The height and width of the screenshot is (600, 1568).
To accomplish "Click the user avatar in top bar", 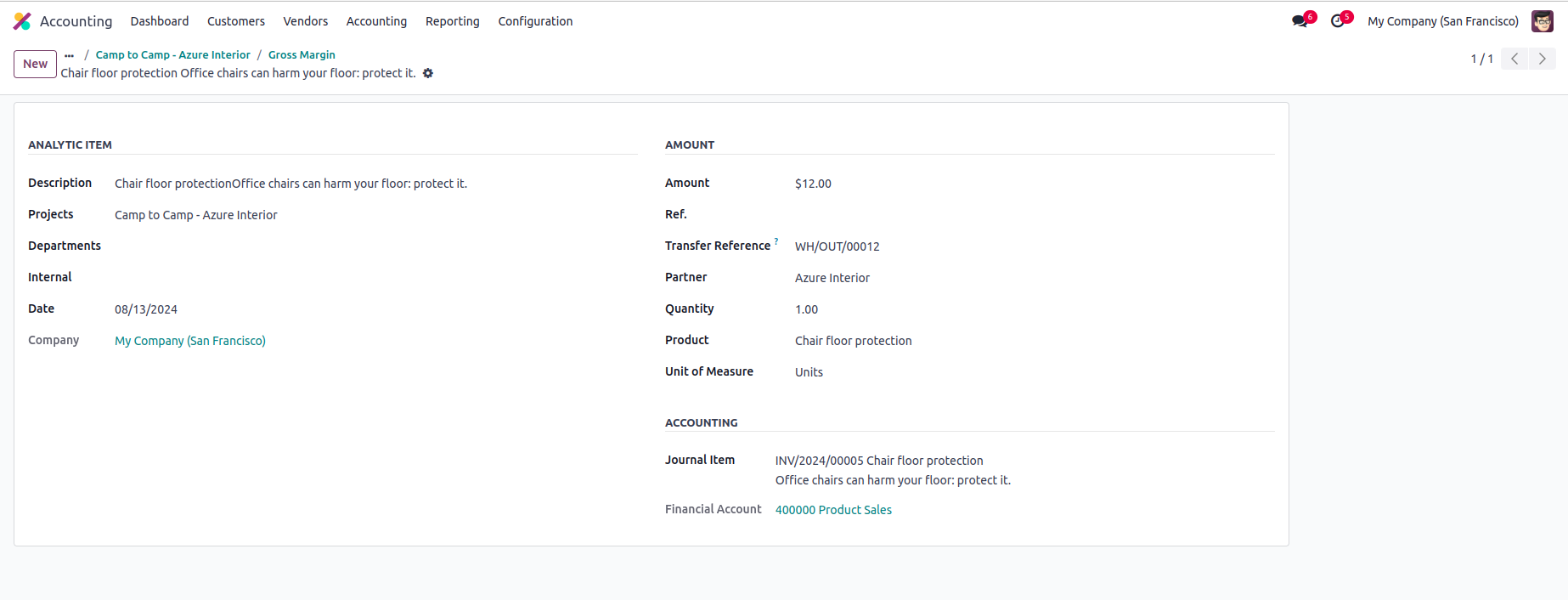I will click(1542, 21).
